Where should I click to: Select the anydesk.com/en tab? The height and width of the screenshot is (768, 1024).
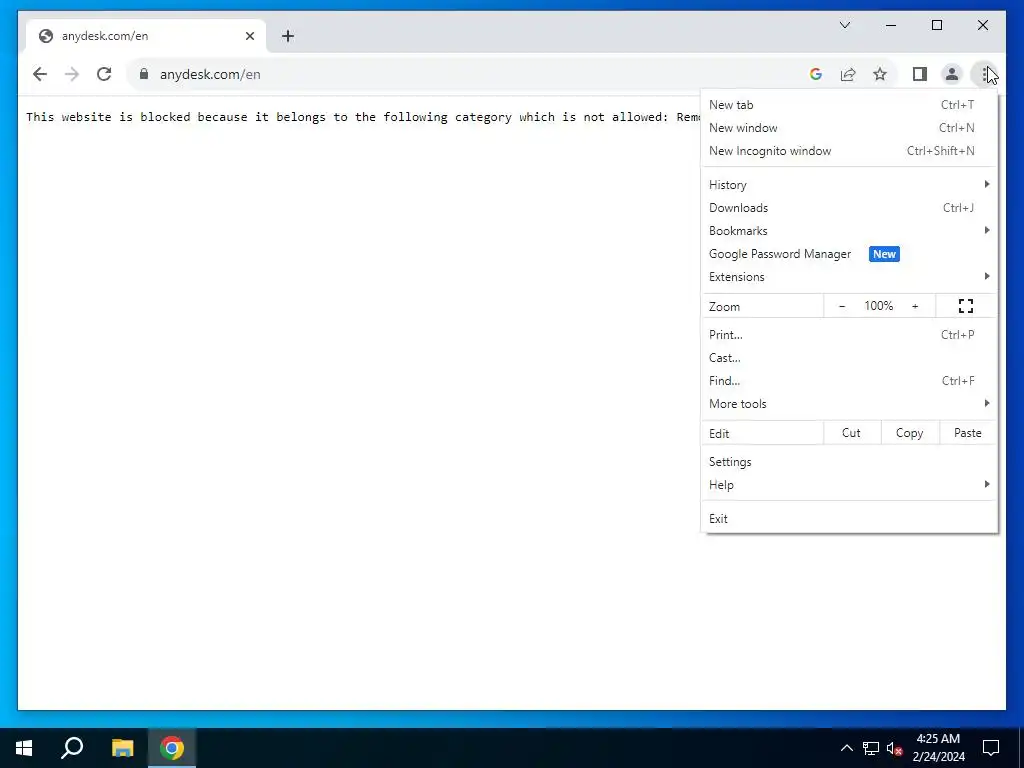145,36
